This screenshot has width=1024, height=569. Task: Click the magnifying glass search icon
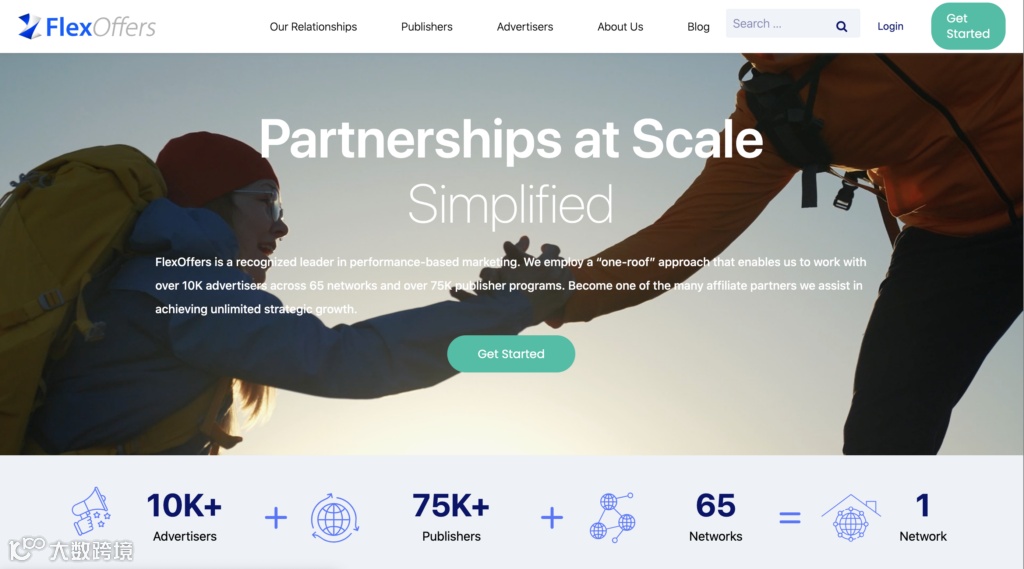pos(841,26)
